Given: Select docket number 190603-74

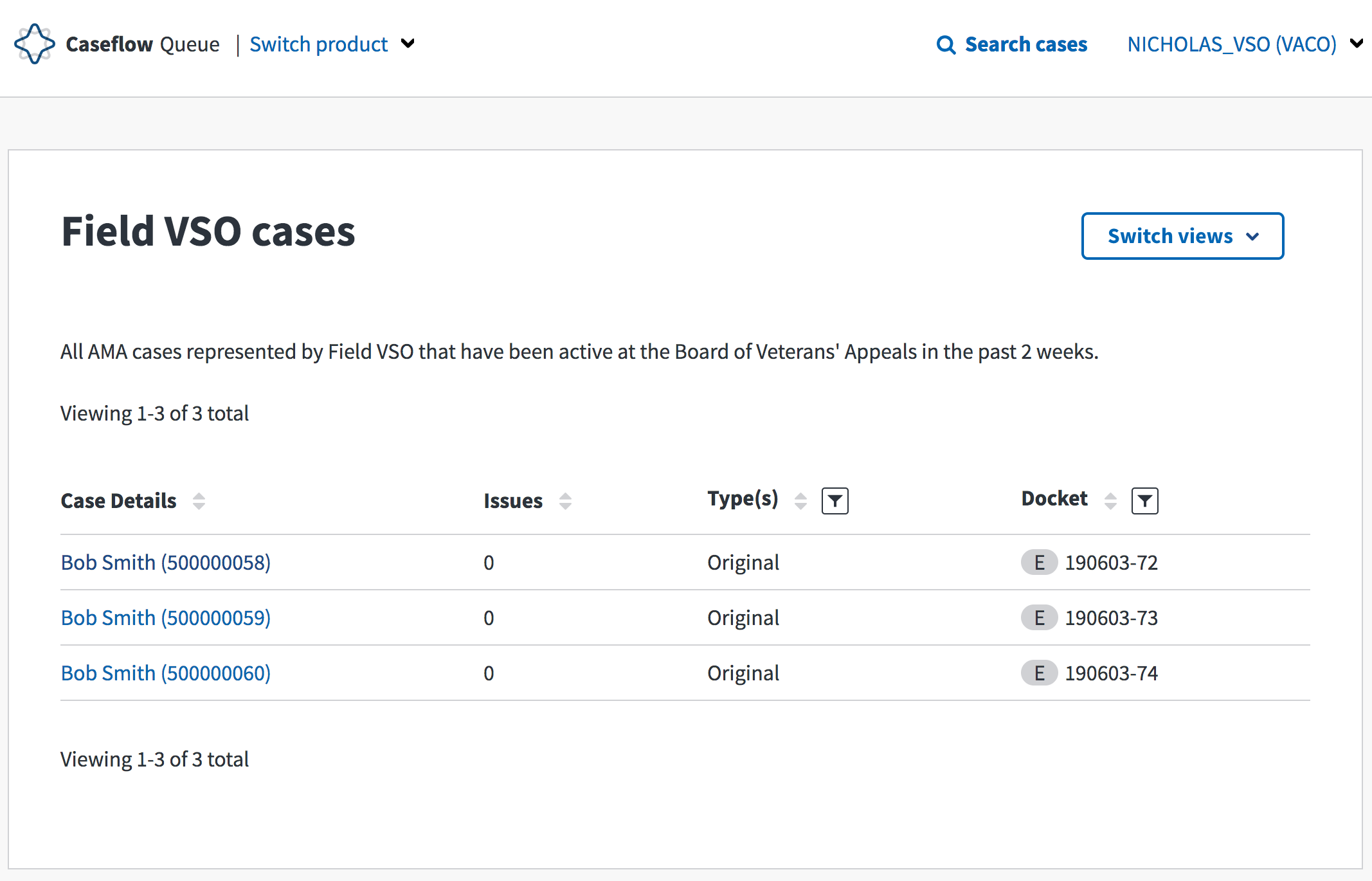Looking at the screenshot, I should tap(1111, 673).
